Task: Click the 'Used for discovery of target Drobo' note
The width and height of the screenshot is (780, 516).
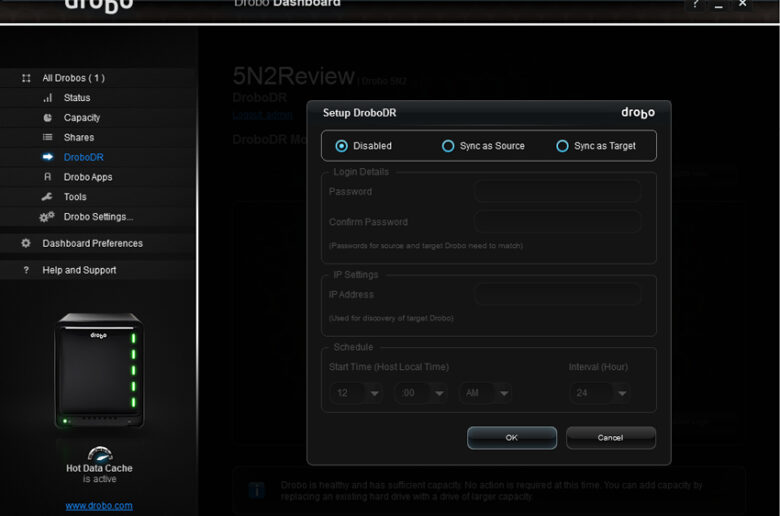Action: click(x=391, y=318)
